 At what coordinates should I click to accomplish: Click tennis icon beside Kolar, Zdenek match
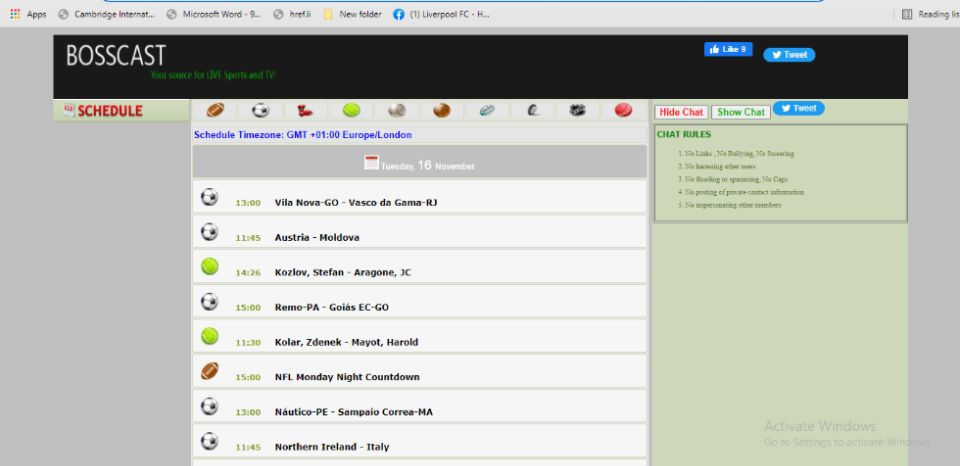click(x=209, y=336)
